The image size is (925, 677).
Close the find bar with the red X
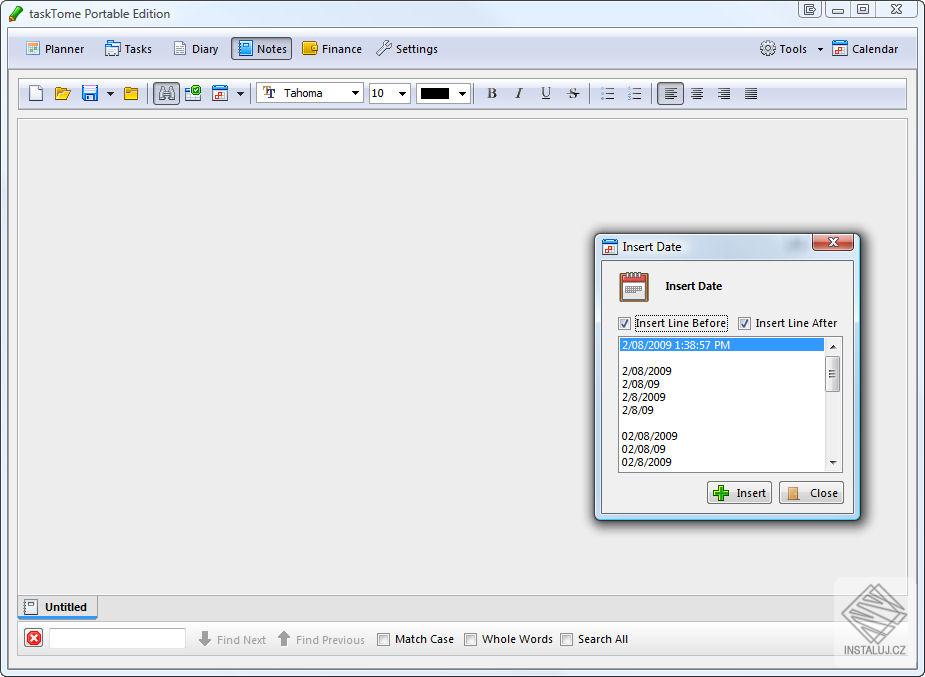click(34, 638)
